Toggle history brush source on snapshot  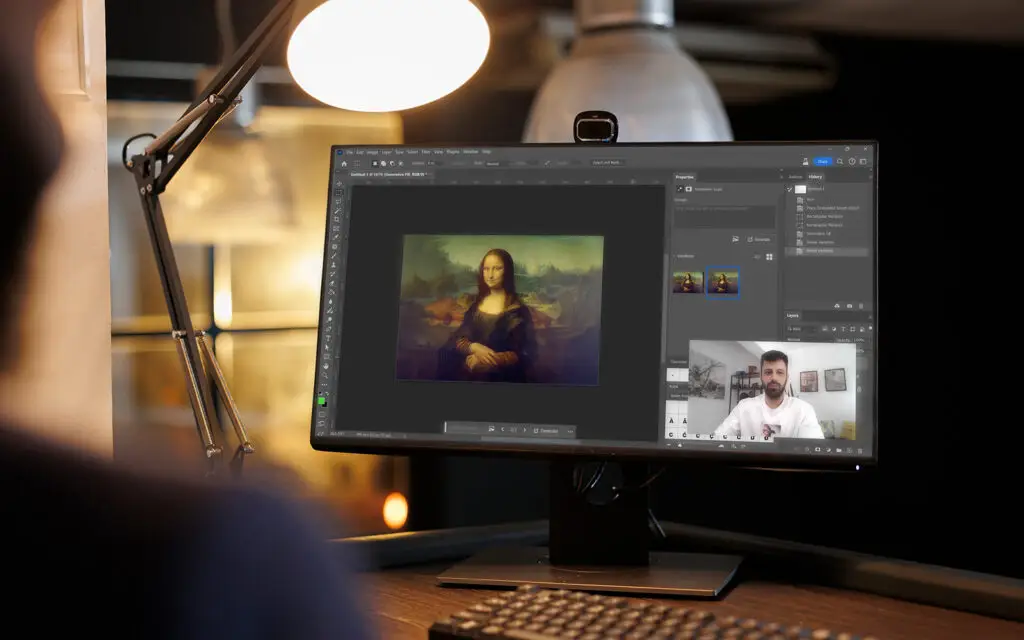click(790, 189)
